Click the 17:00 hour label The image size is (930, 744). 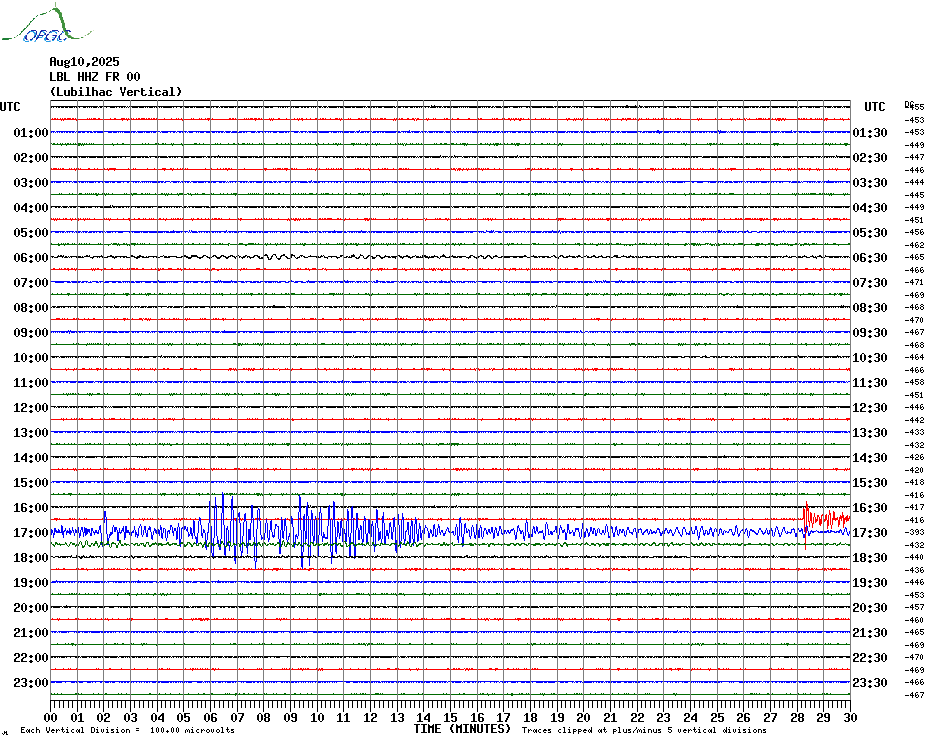coord(31,532)
